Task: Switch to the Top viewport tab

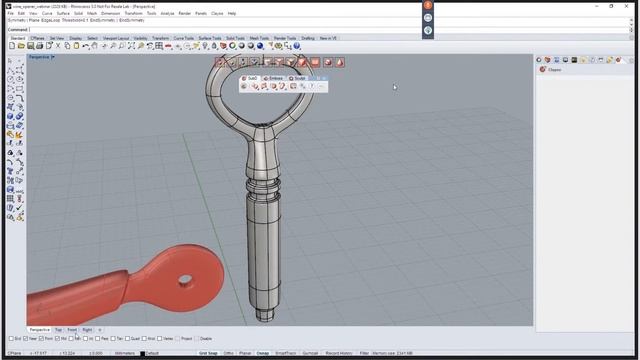Action: (58, 330)
